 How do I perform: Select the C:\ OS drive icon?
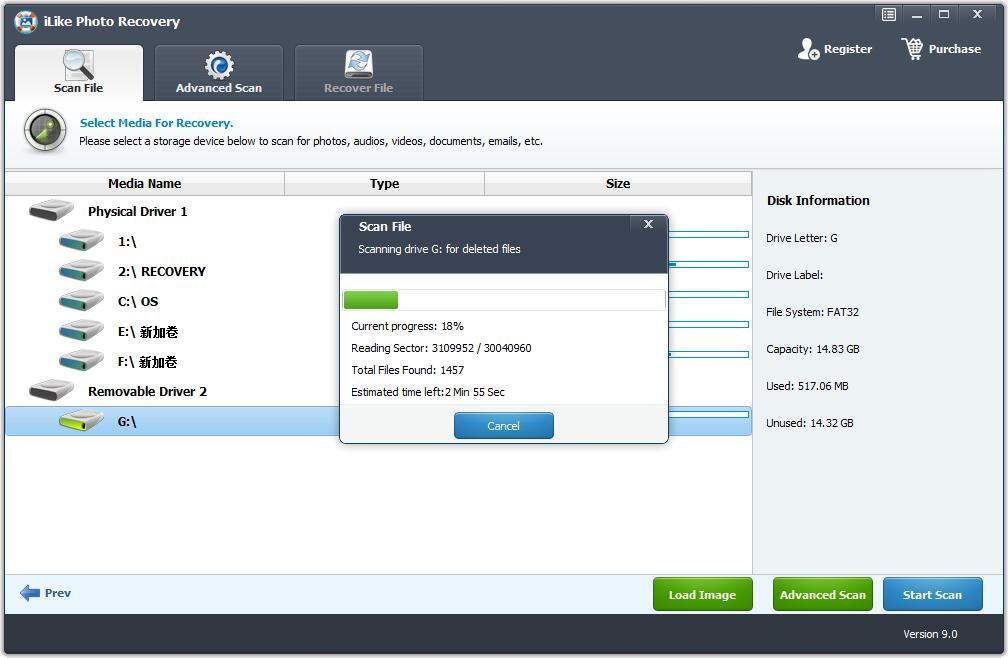(x=81, y=301)
